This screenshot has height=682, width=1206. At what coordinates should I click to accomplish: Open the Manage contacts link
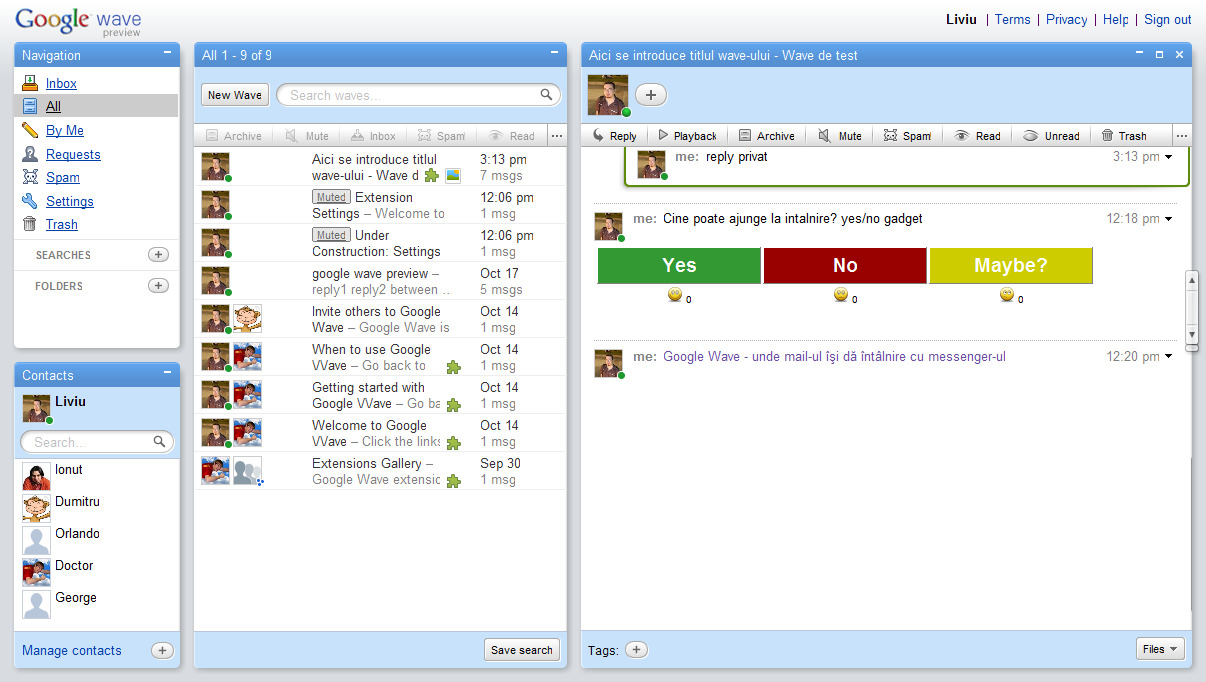(x=72, y=650)
